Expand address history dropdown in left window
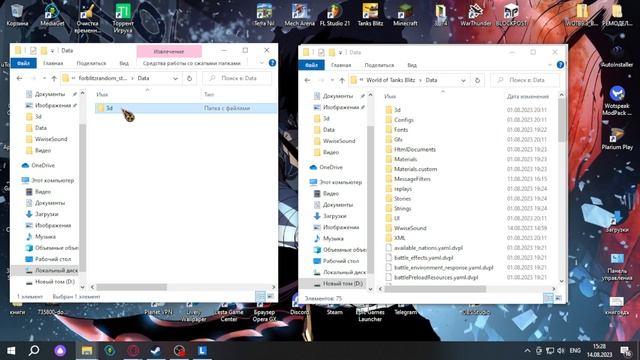Viewport: 640px width, 360px height. [x=176, y=78]
